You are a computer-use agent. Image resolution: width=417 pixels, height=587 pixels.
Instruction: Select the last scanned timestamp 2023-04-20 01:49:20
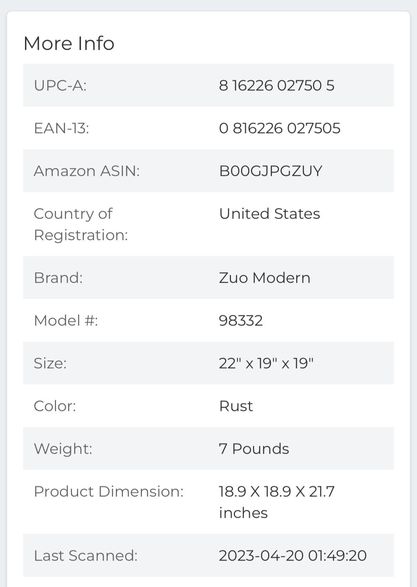click(x=293, y=556)
